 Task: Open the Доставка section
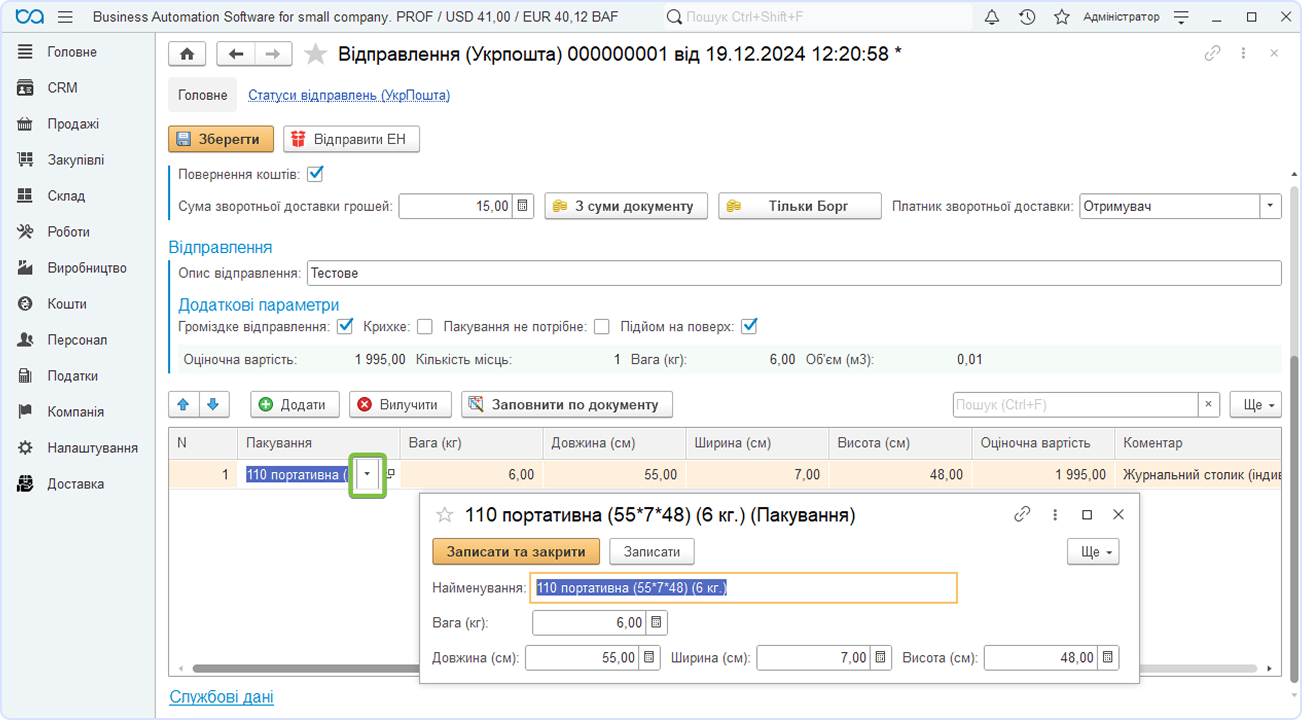tap(78, 484)
